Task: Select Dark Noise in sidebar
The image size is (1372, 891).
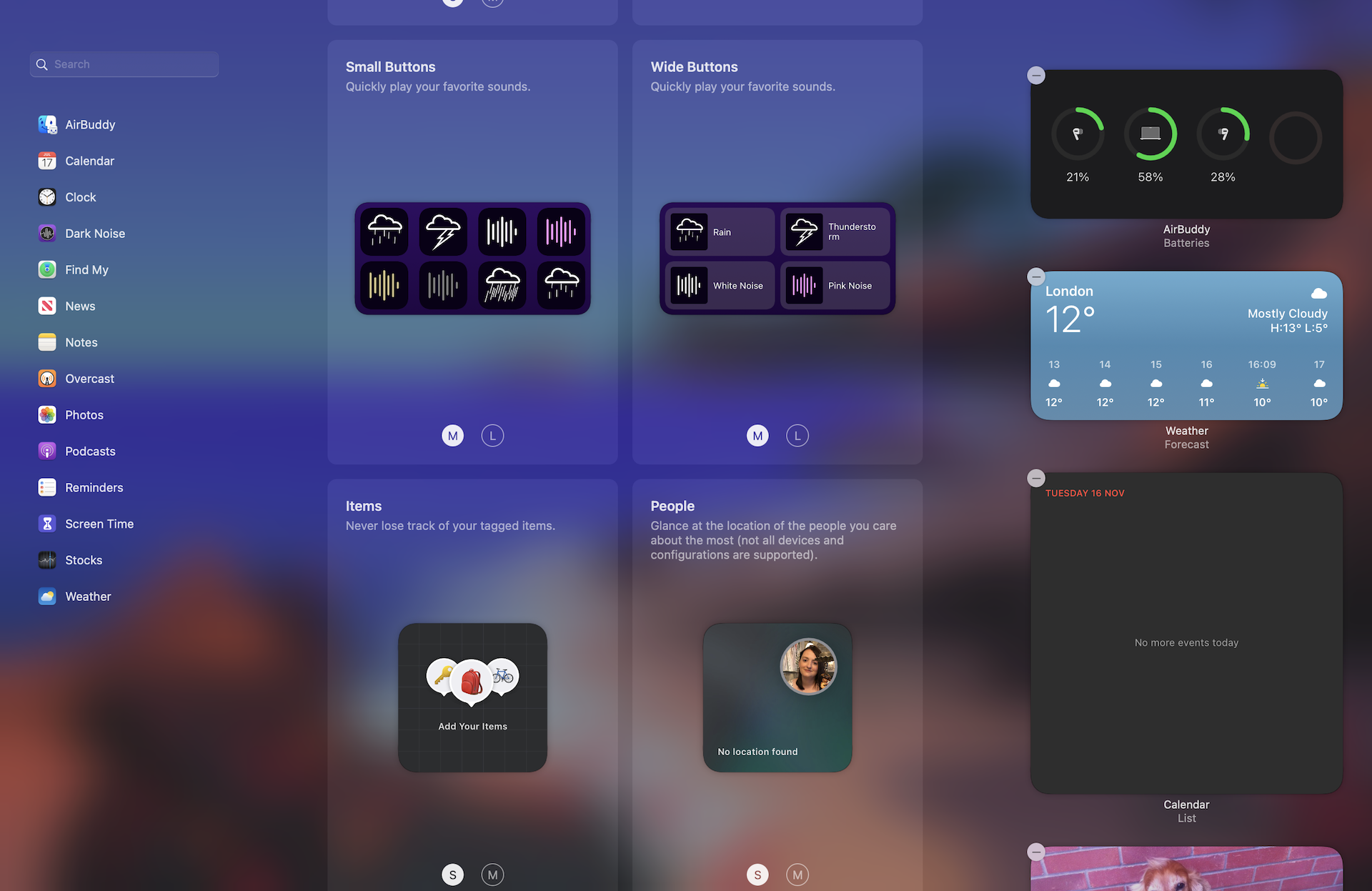Action: 95,233
